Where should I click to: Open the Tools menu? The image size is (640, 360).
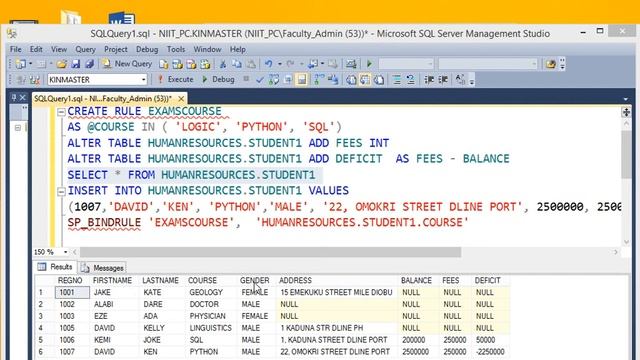176,49
